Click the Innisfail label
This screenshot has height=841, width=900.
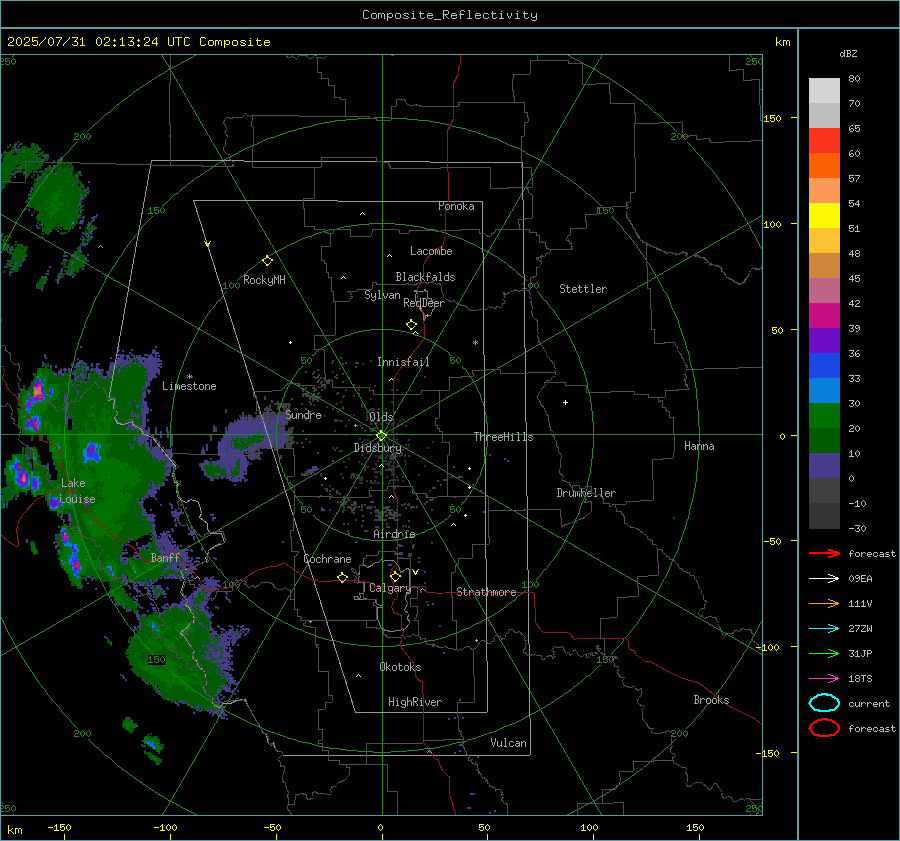click(403, 362)
